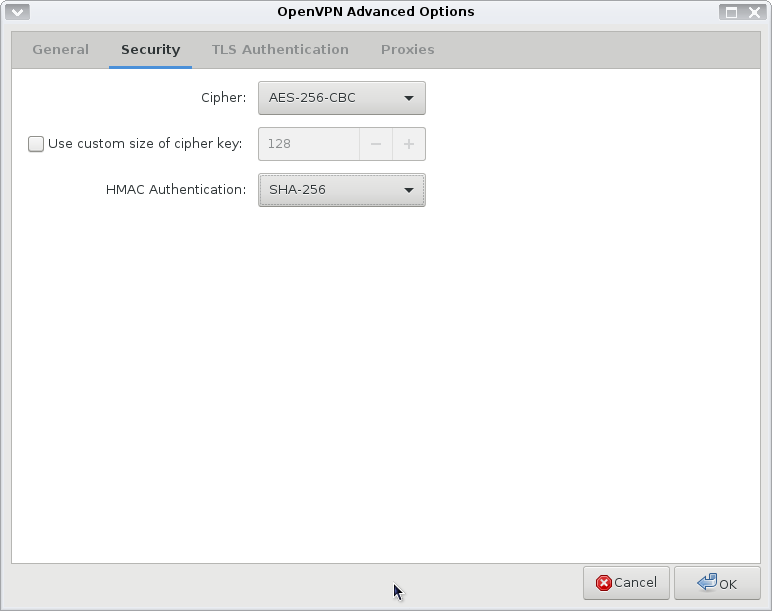The height and width of the screenshot is (611, 772).
Task: Maximize the OpenVPN Advanced Options window
Action: coord(731,12)
